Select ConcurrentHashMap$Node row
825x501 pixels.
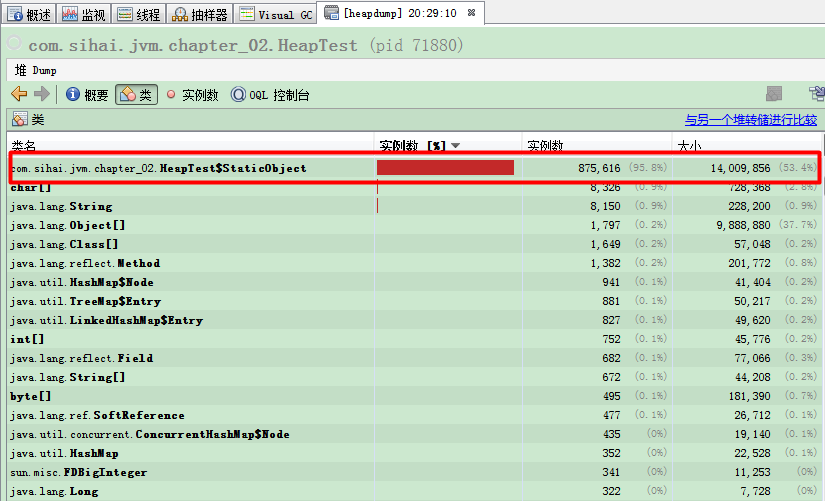[414, 434]
